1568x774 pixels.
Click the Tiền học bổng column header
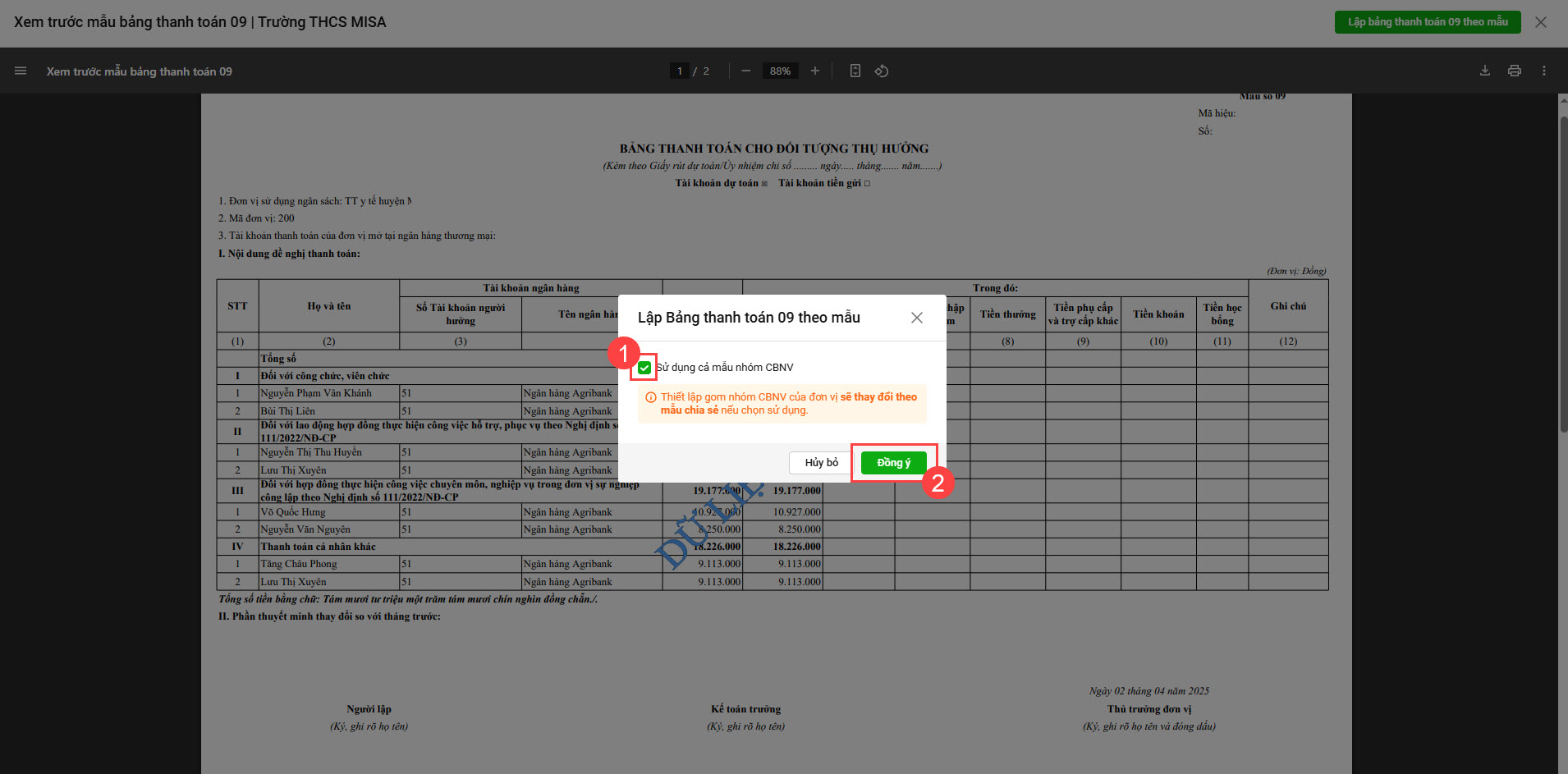(1222, 314)
